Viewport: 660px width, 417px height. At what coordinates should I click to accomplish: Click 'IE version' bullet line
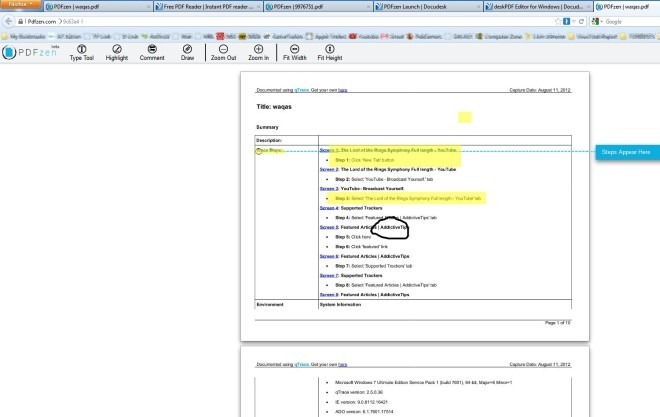[x=361, y=402]
